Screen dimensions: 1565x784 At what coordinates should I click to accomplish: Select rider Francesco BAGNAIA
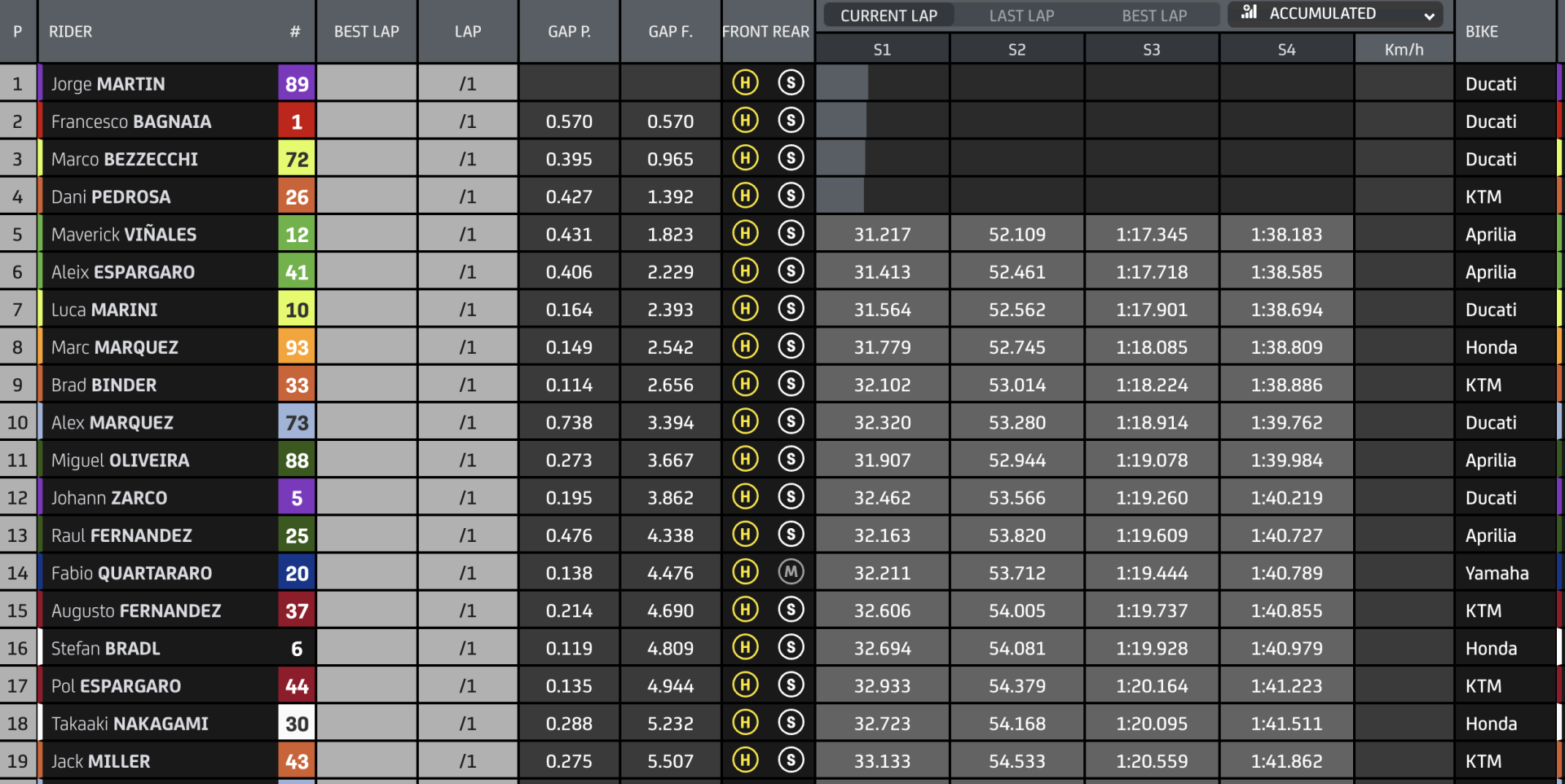pos(131,121)
